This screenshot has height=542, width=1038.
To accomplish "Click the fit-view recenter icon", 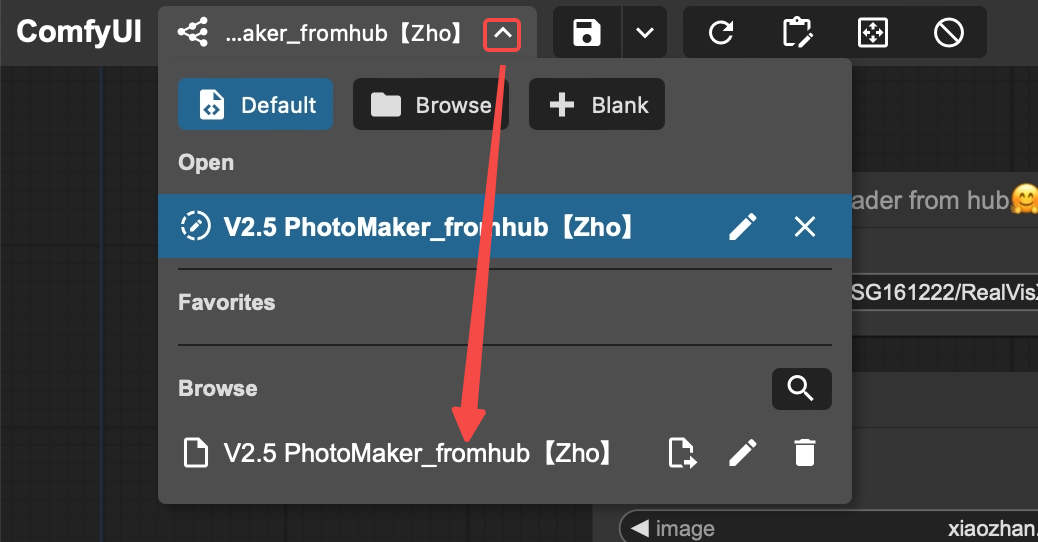I will click(x=873, y=33).
